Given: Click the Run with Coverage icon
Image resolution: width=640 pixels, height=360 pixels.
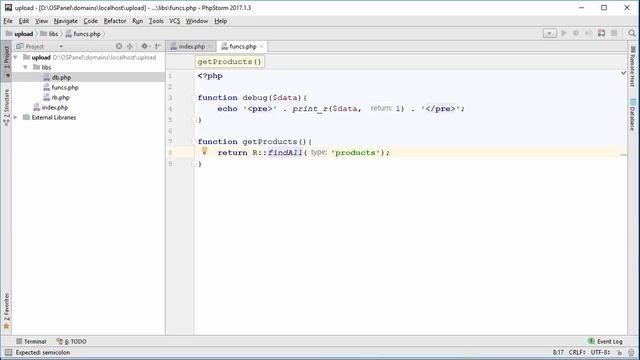Looking at the screenshot, I should coord(588,33).
